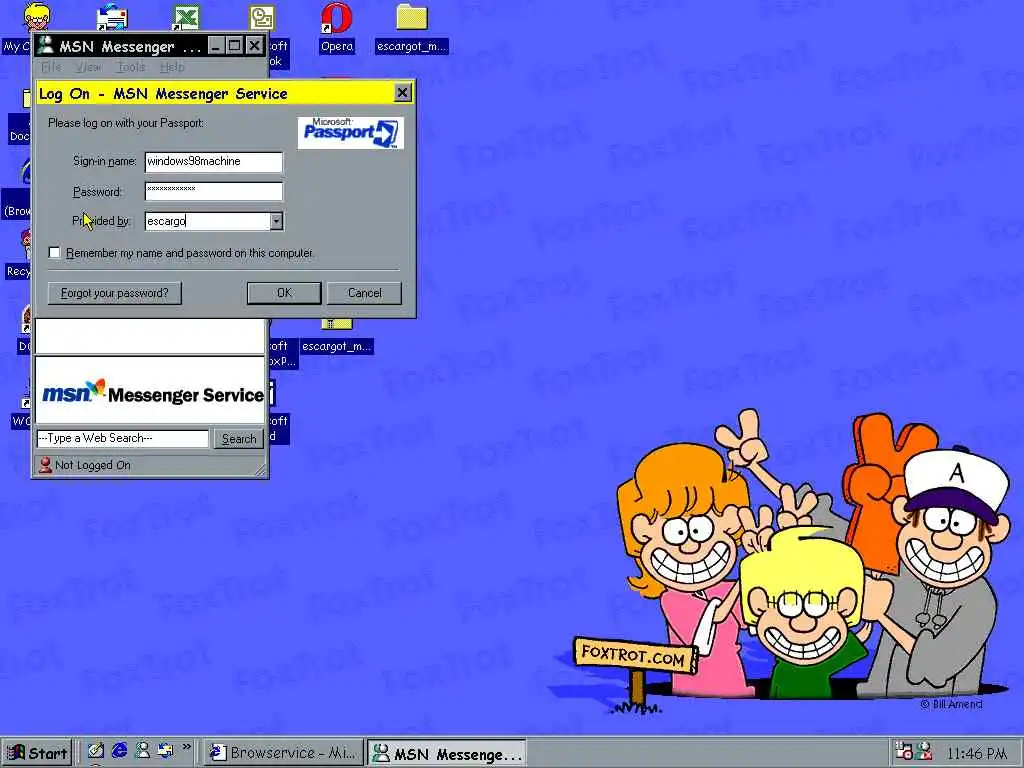Select the top escargot_m... folder icon
The height and width of the screenshot is (768, 1024).
(x=411, y=17)
